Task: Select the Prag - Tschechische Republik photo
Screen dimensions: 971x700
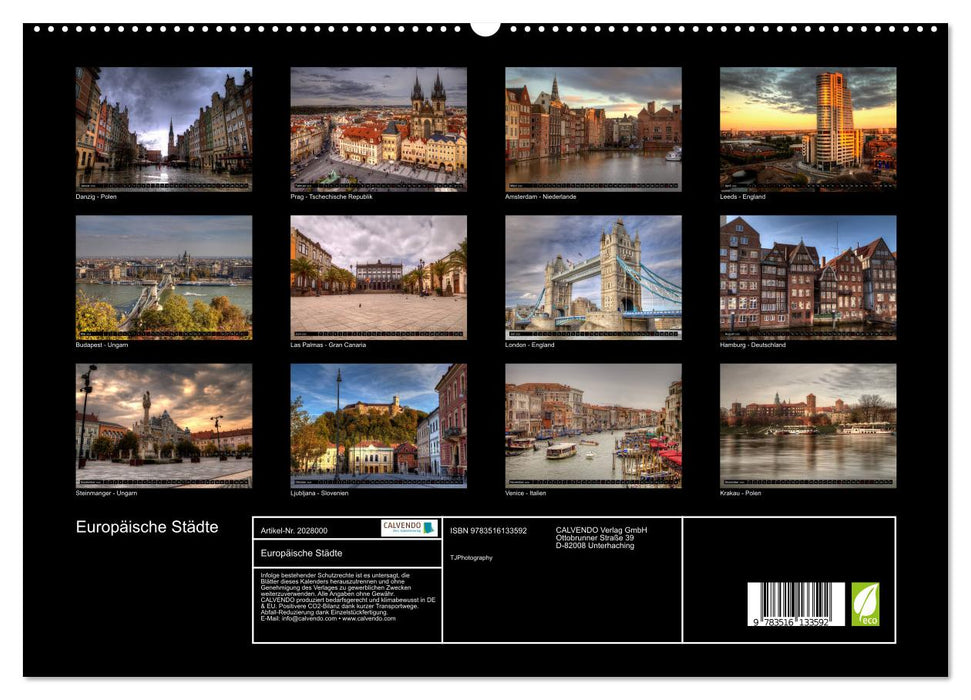Action: [378, 129]
